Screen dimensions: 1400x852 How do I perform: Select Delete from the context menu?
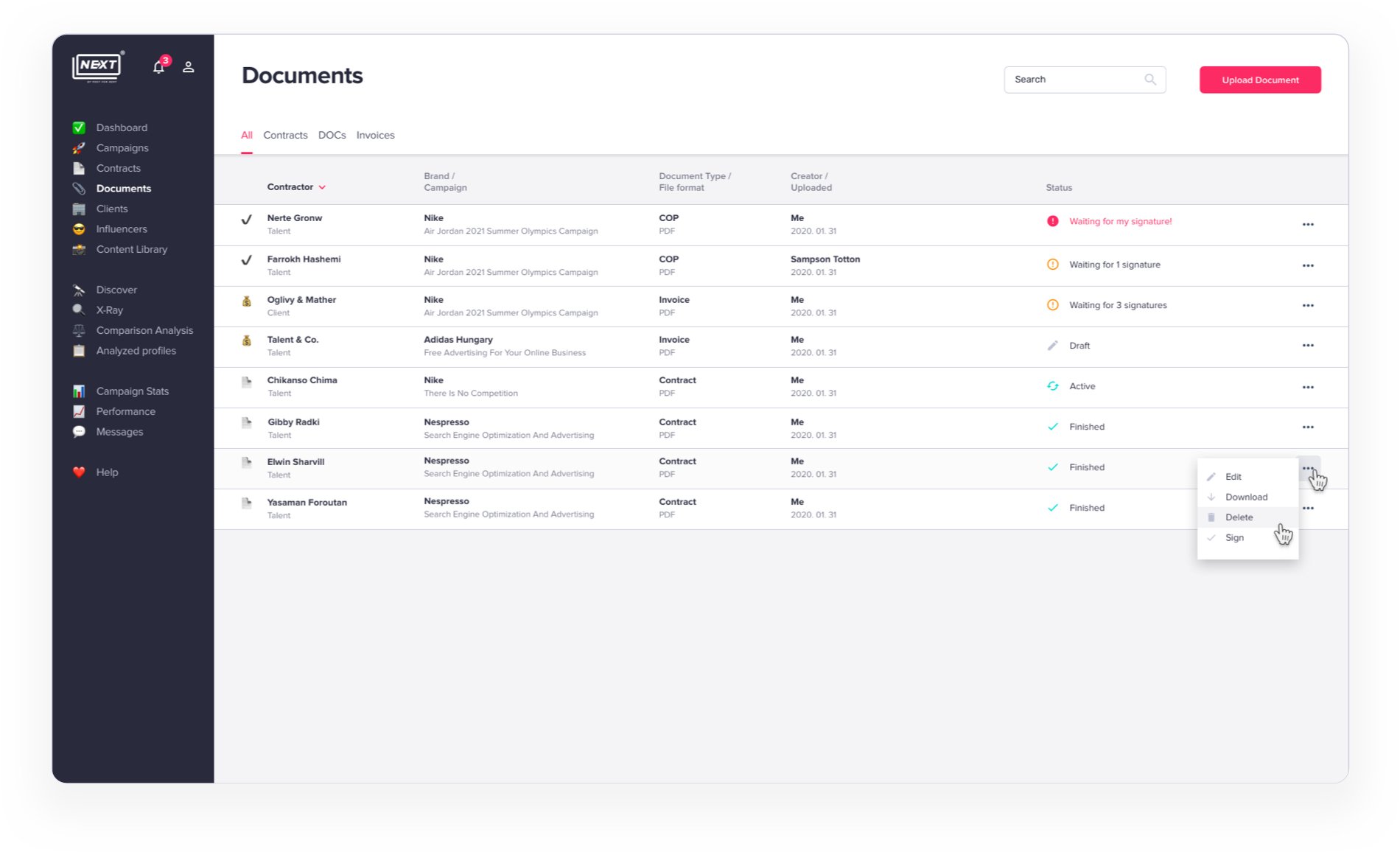(x=1239, y=517)
